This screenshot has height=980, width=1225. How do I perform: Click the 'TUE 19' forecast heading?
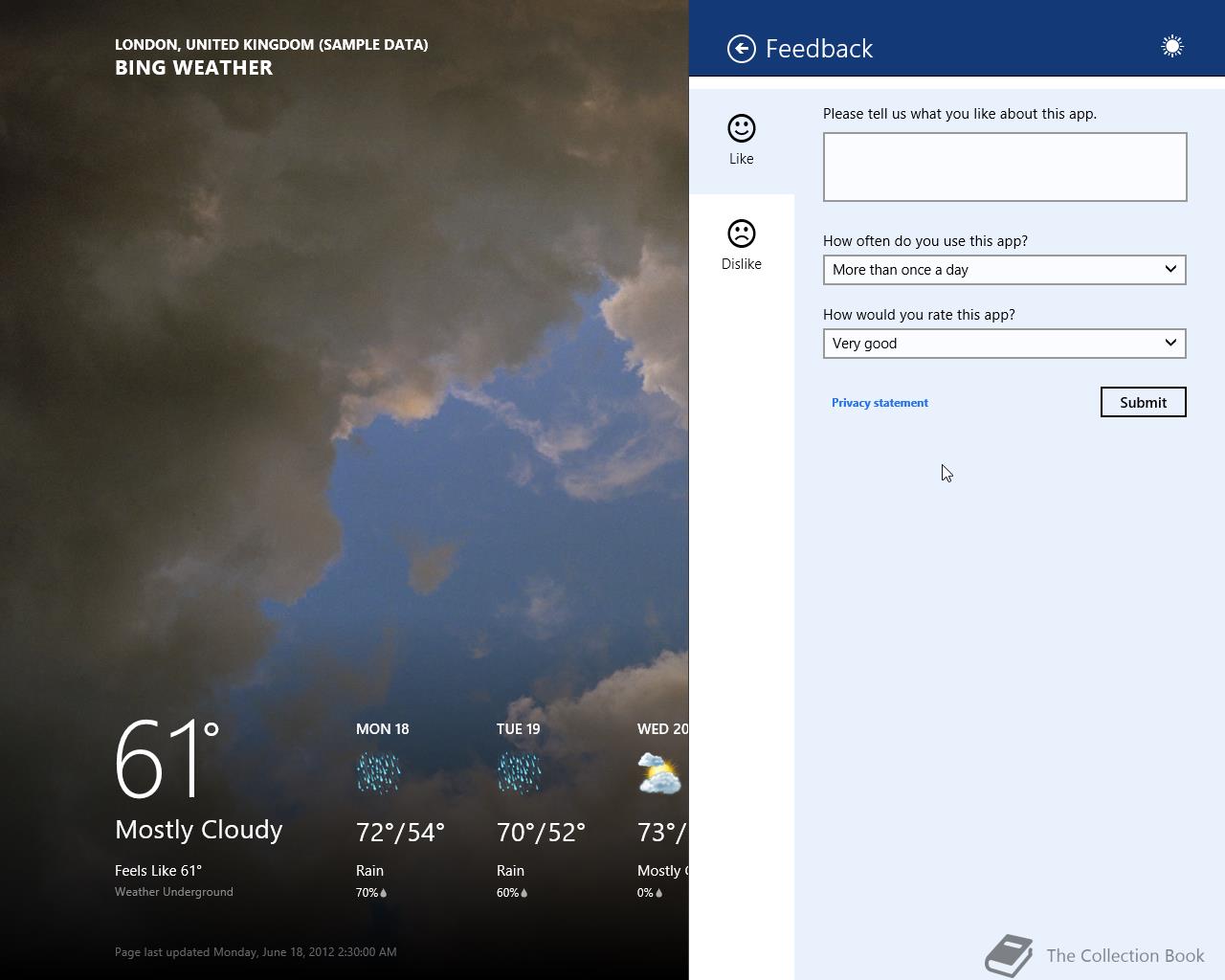pyautogui.click(x=519, y=729)
